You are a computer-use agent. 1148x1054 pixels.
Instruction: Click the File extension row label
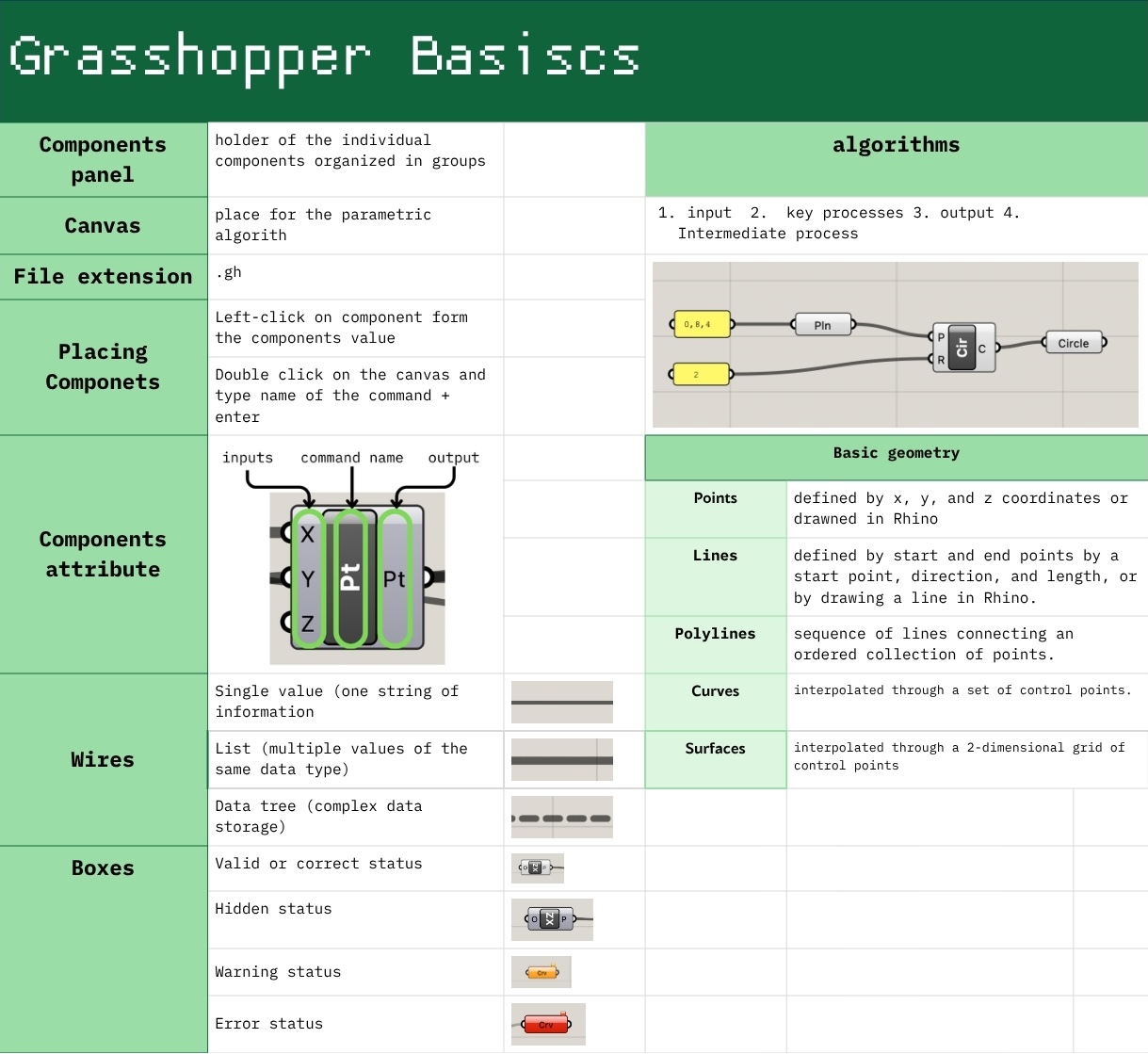coord(103,277)
